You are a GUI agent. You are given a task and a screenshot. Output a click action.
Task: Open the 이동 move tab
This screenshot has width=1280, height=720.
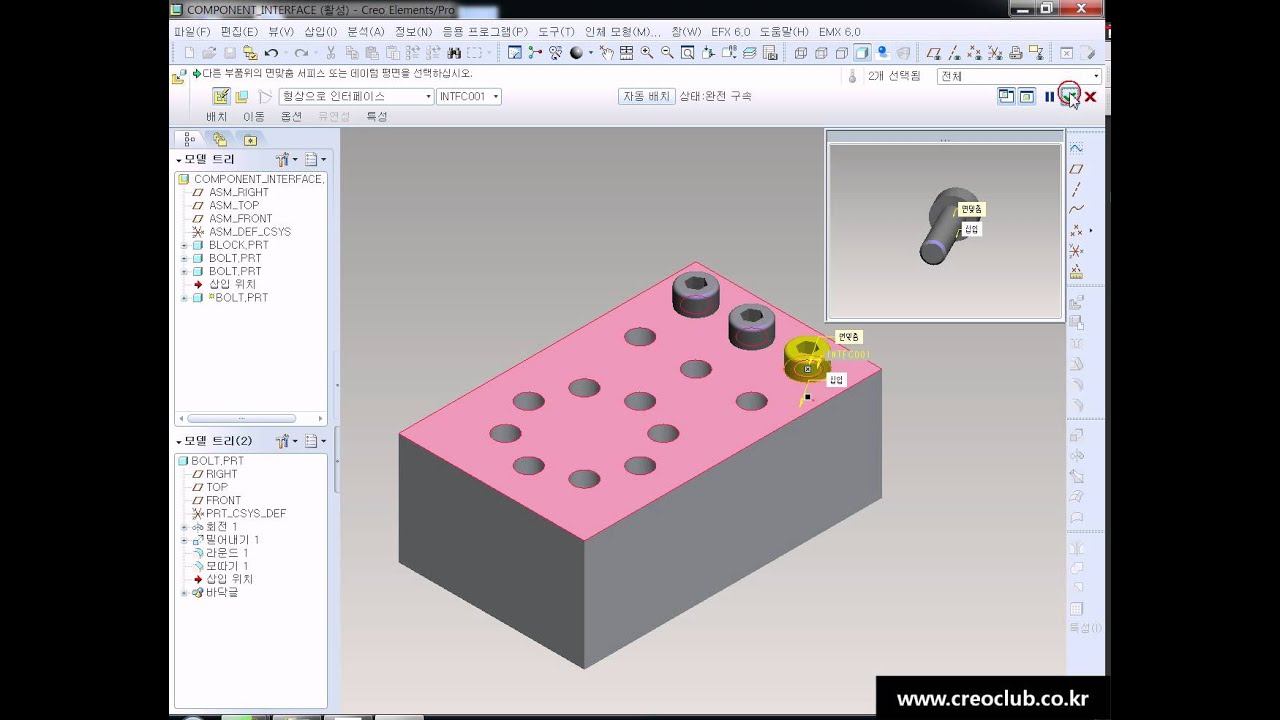coord(254,117)
